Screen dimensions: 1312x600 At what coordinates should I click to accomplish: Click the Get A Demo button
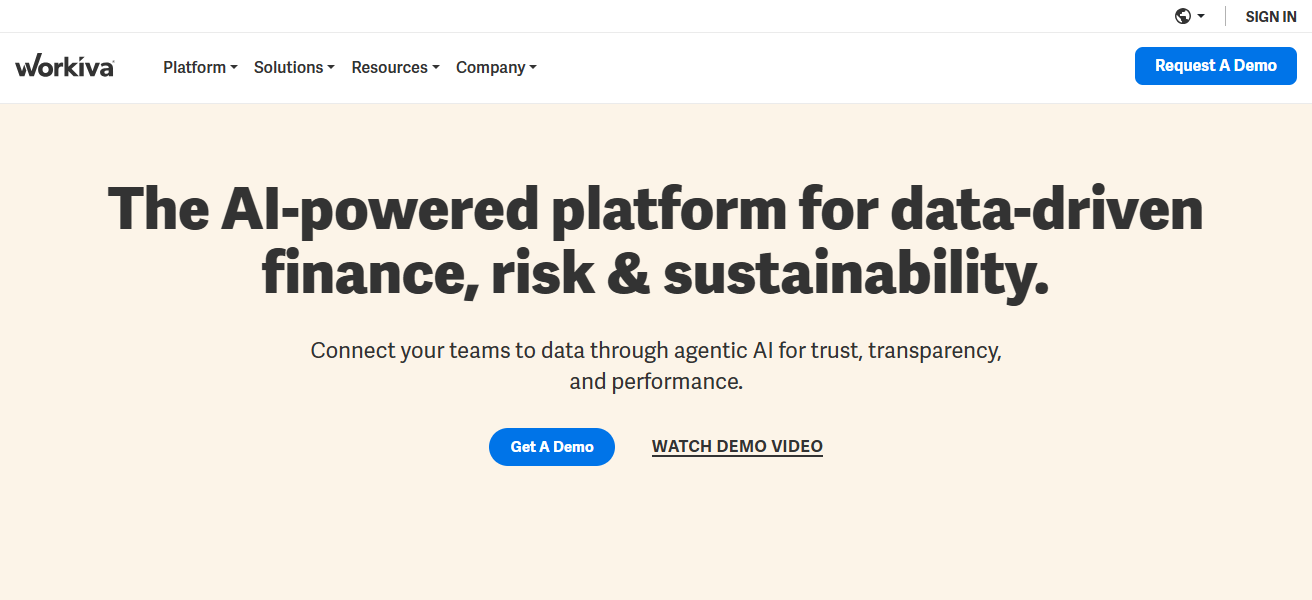[552, 447]
